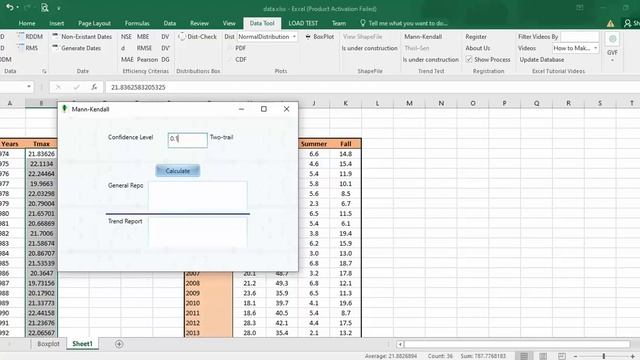Open the Insert ribbon tab
Viewport: 640px width, 360px height.
pyautogui.click(x=56, y=23)
